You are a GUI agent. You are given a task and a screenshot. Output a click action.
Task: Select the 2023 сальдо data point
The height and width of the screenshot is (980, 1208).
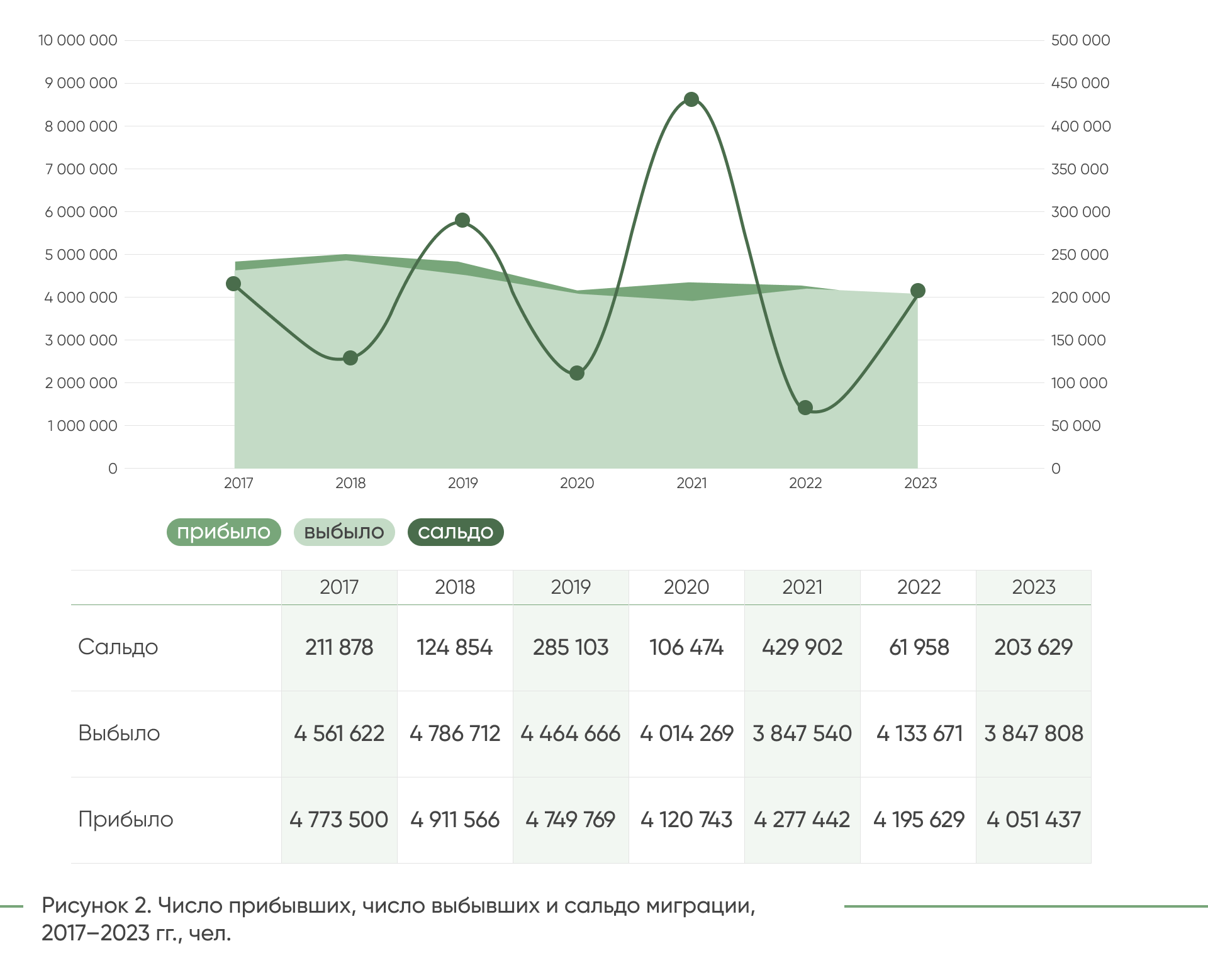pos(917,291)
